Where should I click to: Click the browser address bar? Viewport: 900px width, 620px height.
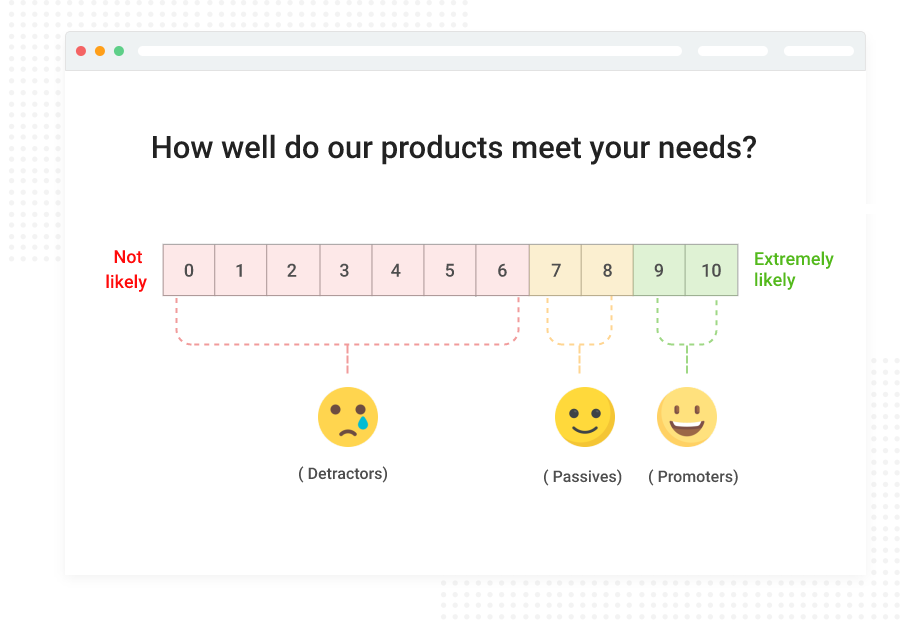pos(410,51)
